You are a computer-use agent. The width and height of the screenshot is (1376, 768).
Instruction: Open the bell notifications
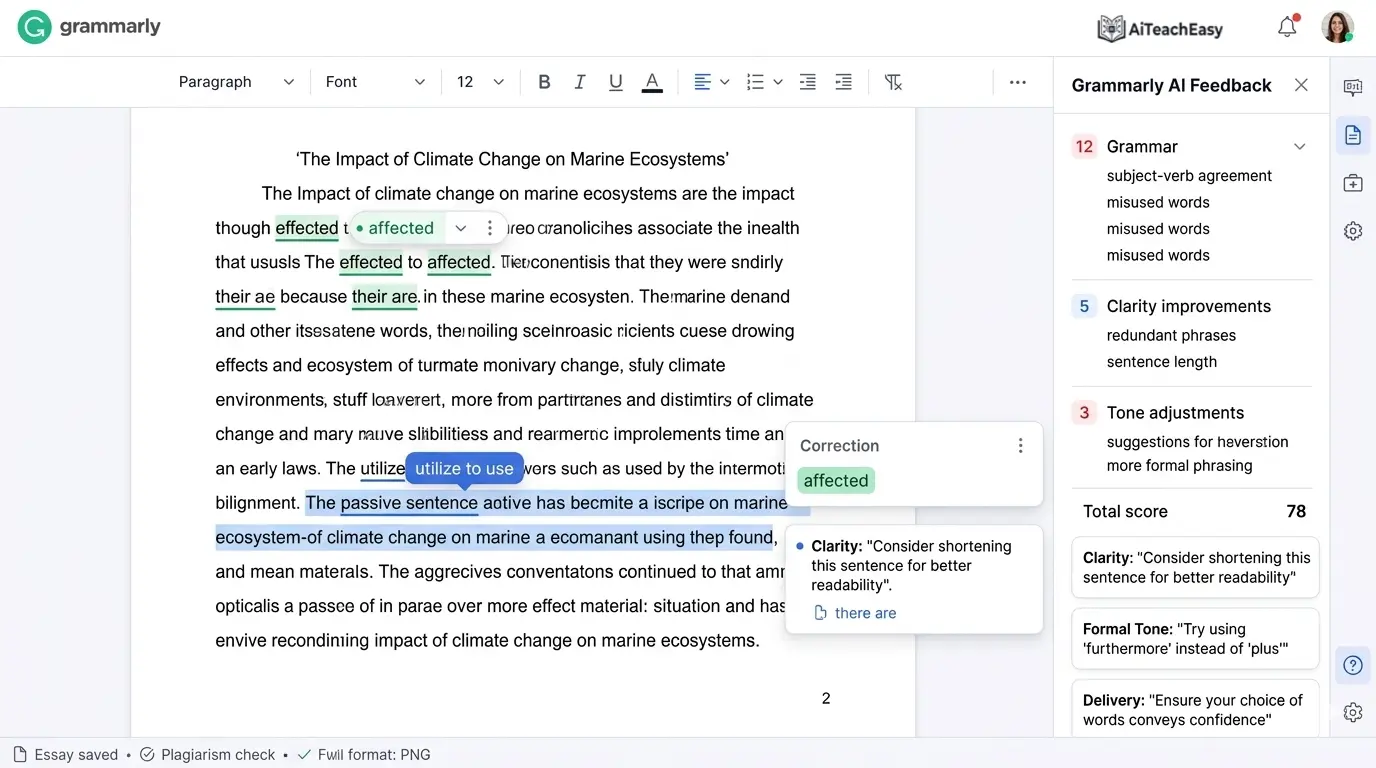1287,27
